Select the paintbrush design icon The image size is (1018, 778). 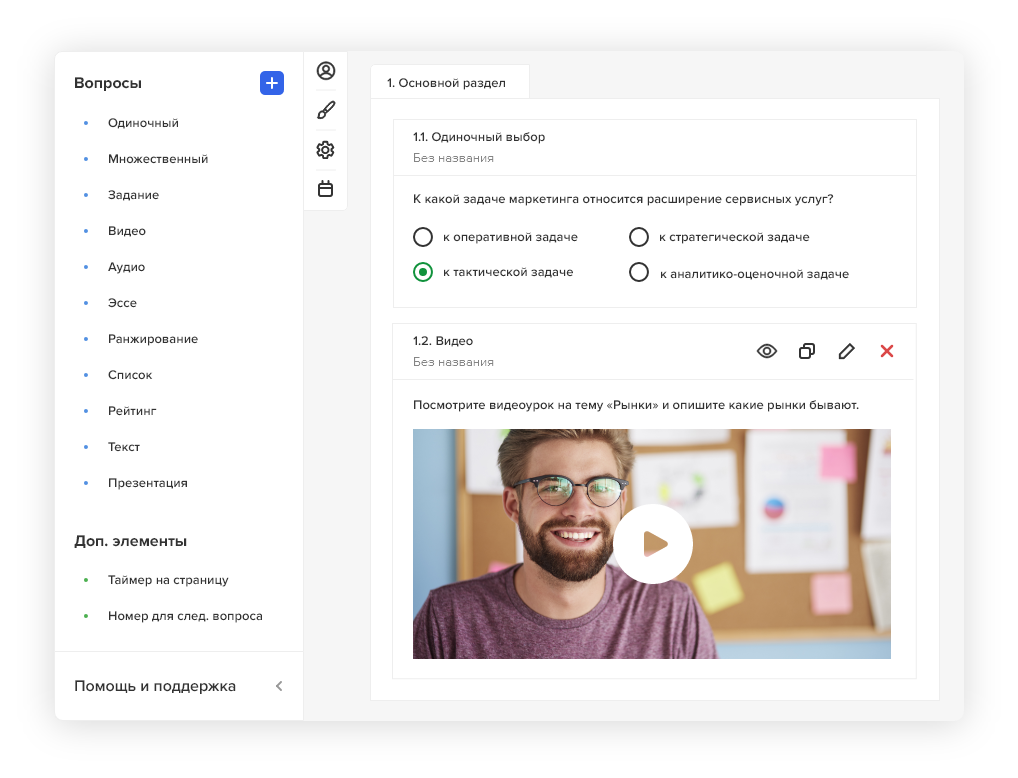pos(325,110)
